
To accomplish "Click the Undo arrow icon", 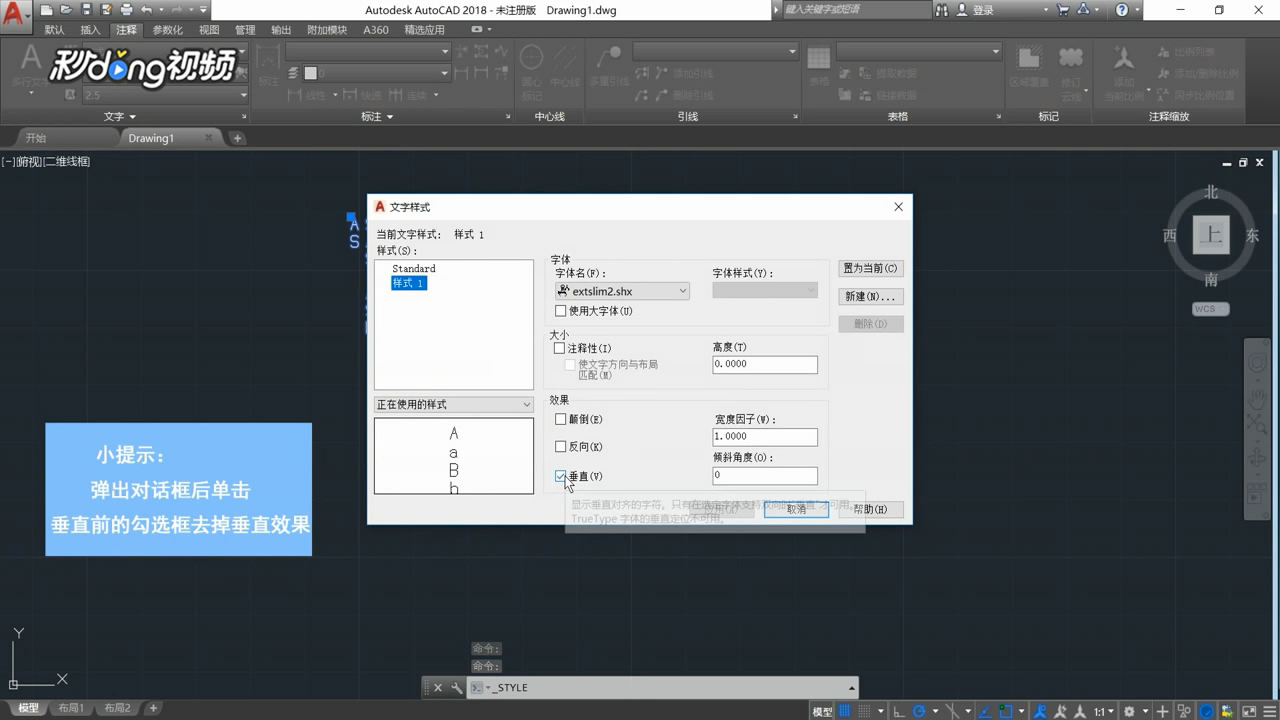I will (147, 10).
